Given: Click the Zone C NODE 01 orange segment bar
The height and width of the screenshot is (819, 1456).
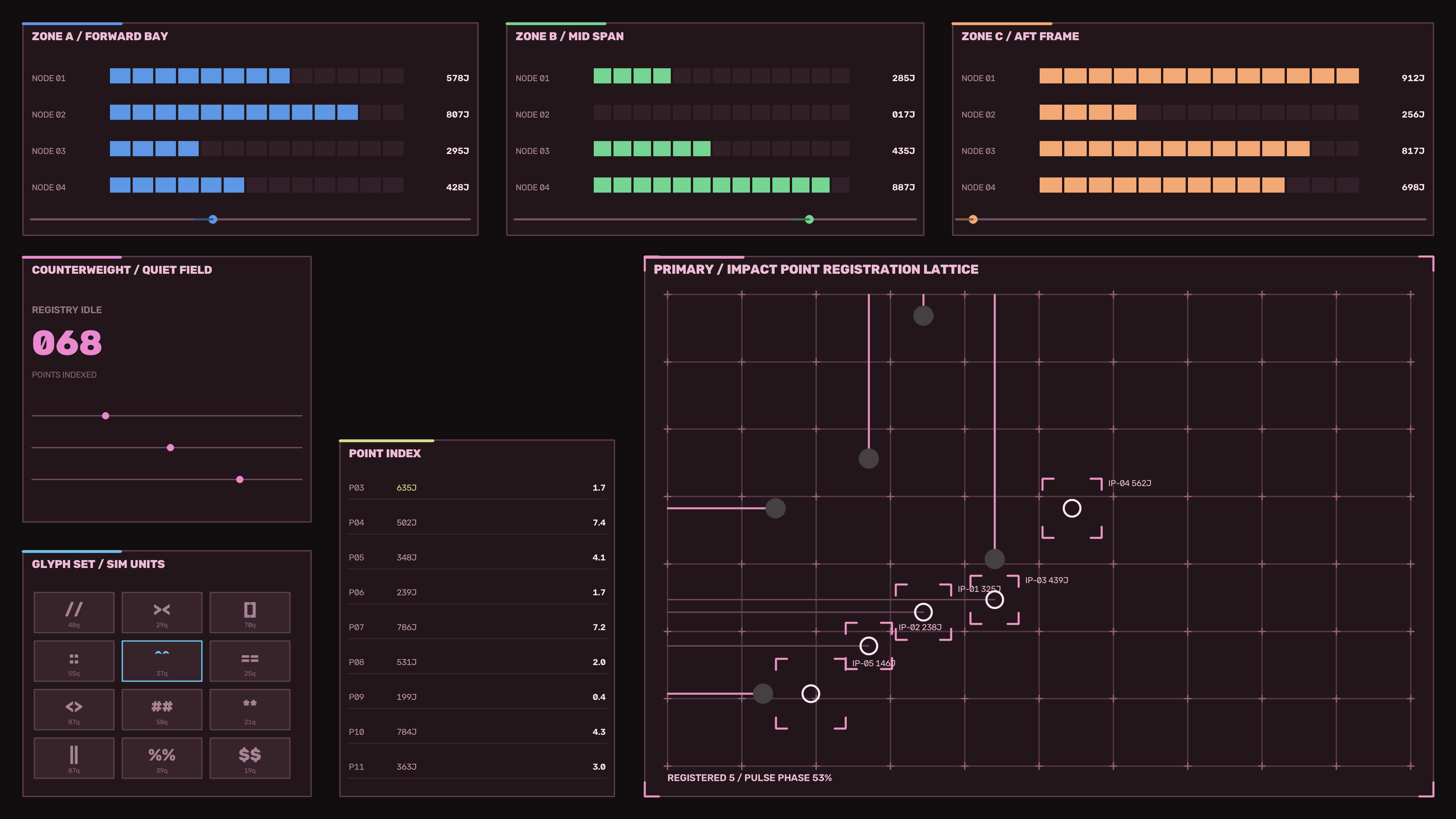Looking at the screenshot, I should 1199,76.
